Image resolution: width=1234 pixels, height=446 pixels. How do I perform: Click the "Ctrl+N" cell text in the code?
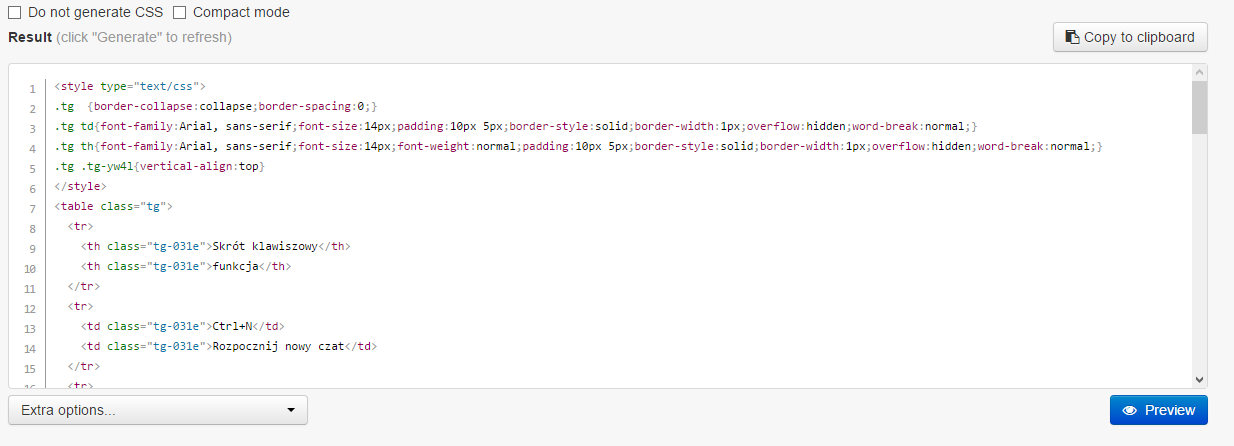click(x=232, y=326)
